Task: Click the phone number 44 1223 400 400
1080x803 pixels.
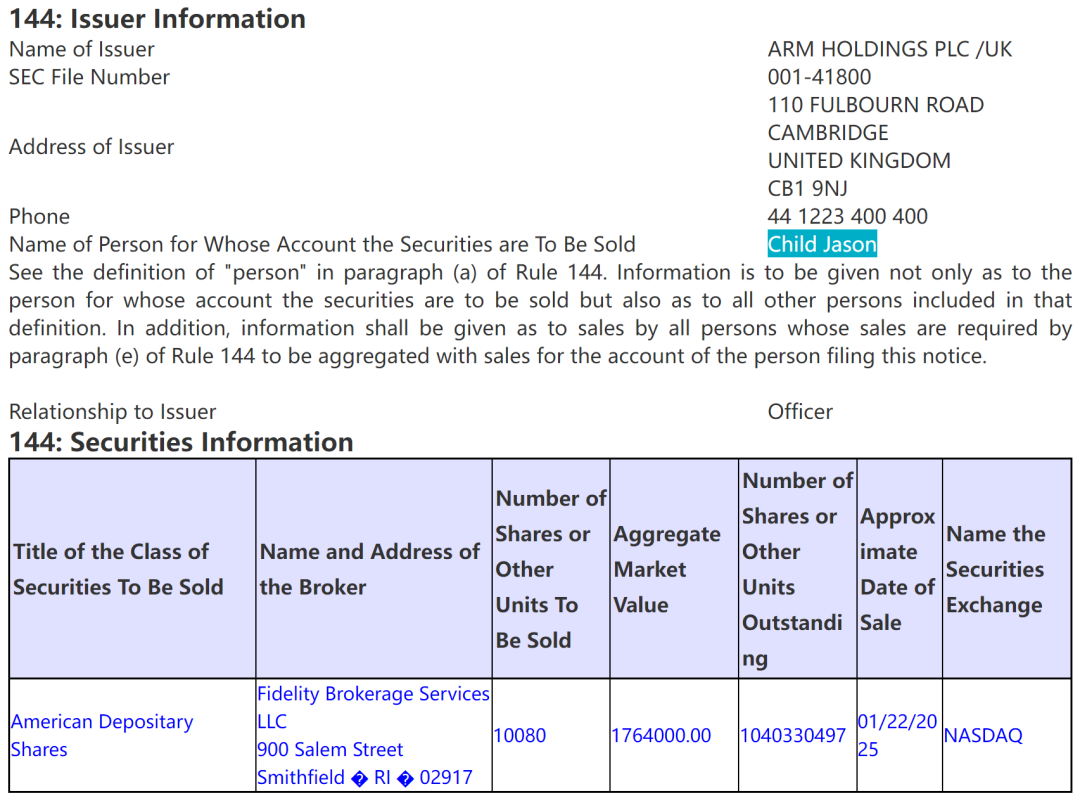Action: (847, 216)
